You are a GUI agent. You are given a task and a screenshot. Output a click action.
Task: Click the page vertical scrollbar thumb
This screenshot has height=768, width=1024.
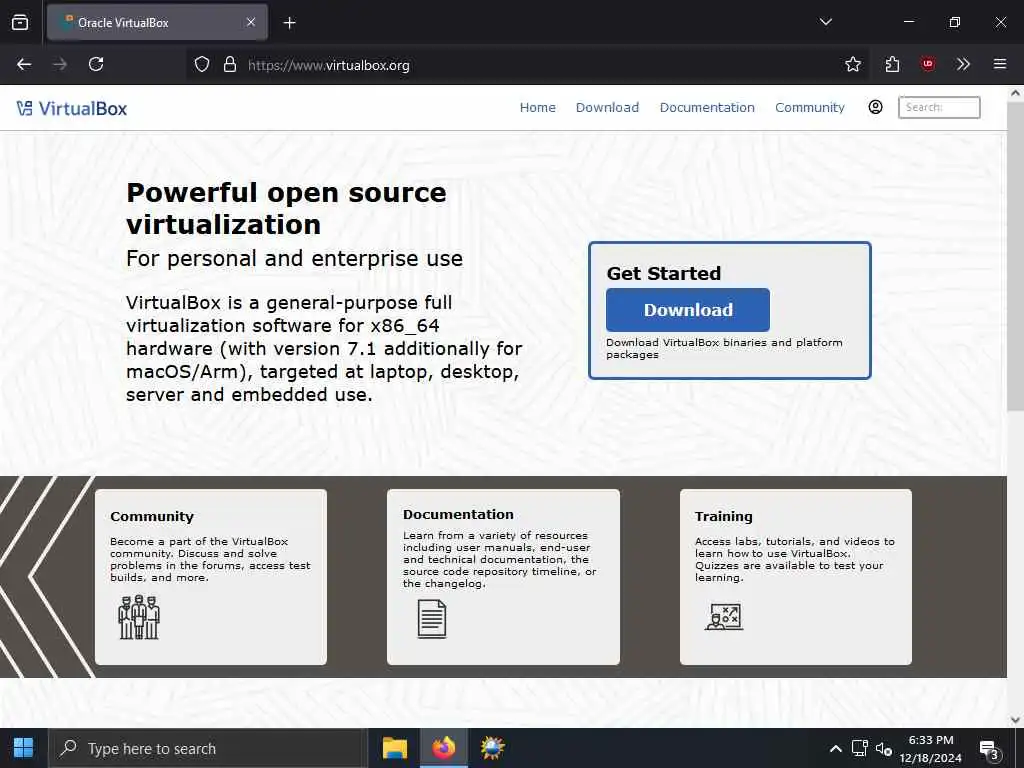(1015, 256)
